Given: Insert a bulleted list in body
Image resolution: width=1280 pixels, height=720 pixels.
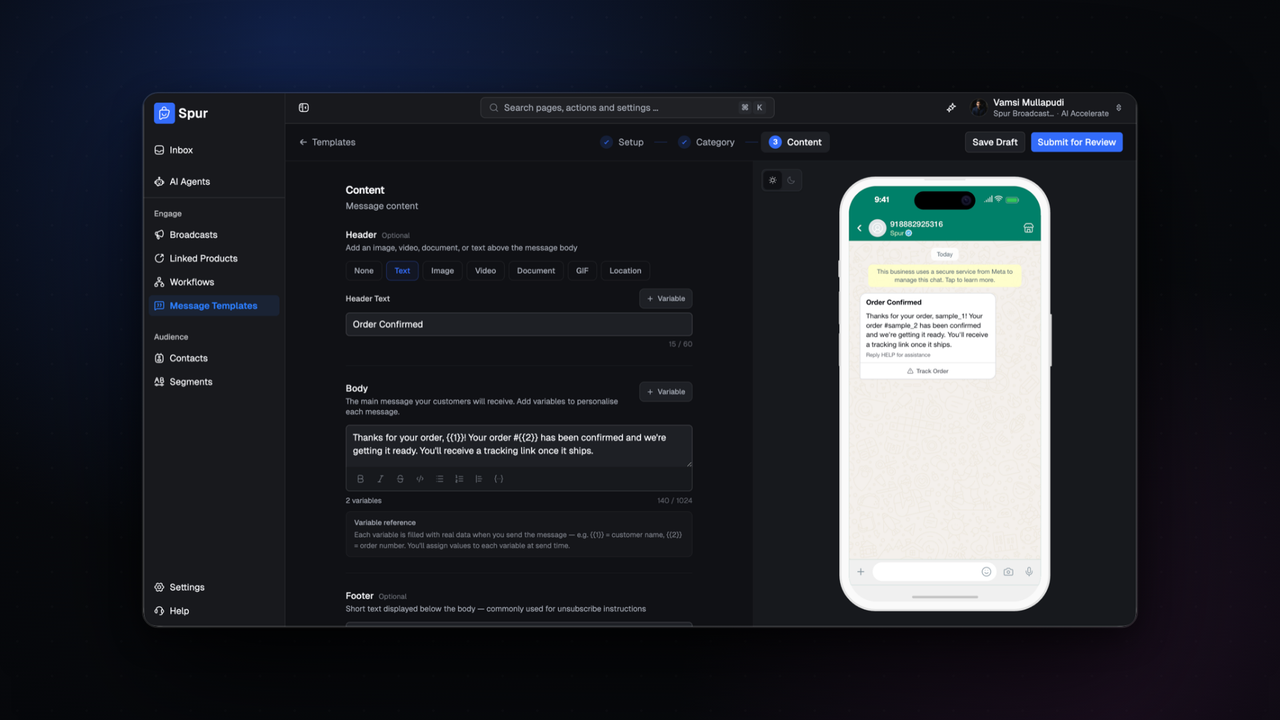Looking at the screenshot, I should (439, 479).
